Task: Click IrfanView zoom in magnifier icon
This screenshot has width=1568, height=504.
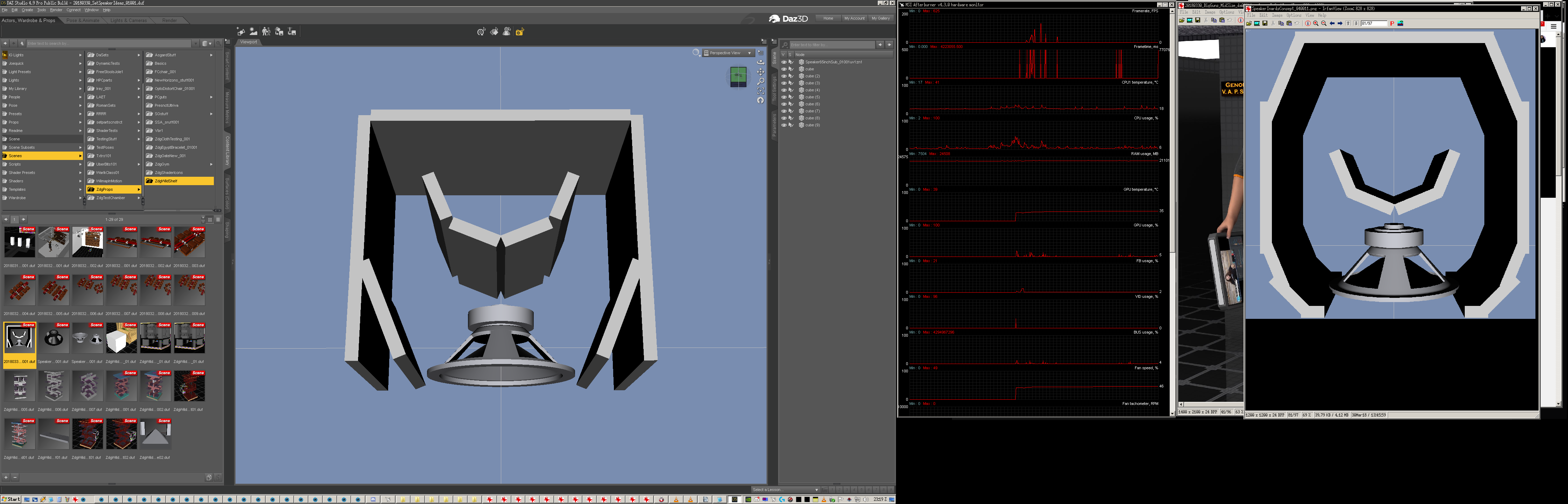Action: click(1315, 24)
